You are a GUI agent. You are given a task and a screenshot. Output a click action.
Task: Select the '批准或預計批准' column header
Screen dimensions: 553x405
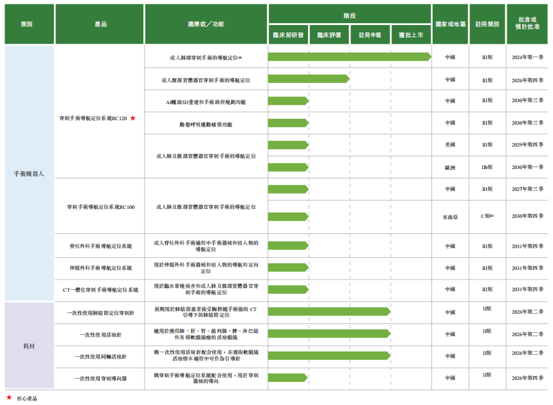pyautogui.click(x=527, y=24)
